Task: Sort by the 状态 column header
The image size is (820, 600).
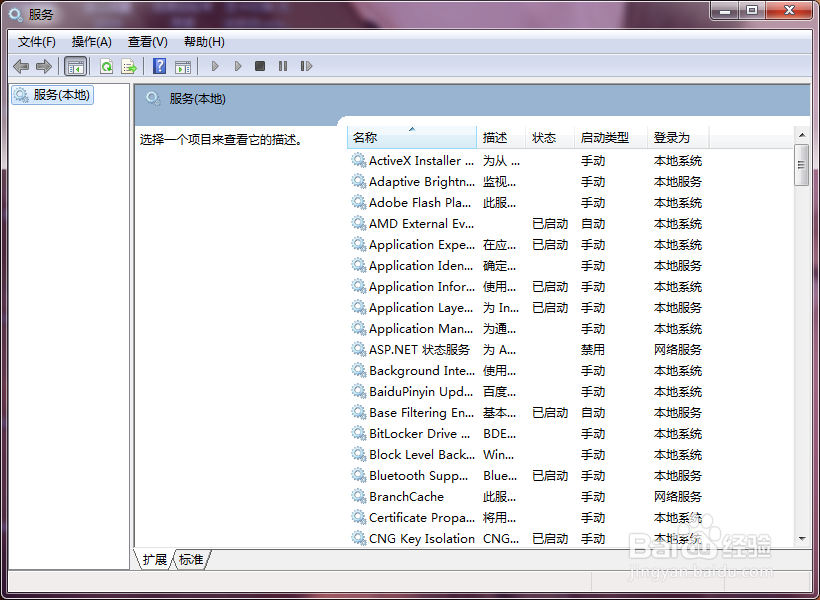Action: (549, 138)
